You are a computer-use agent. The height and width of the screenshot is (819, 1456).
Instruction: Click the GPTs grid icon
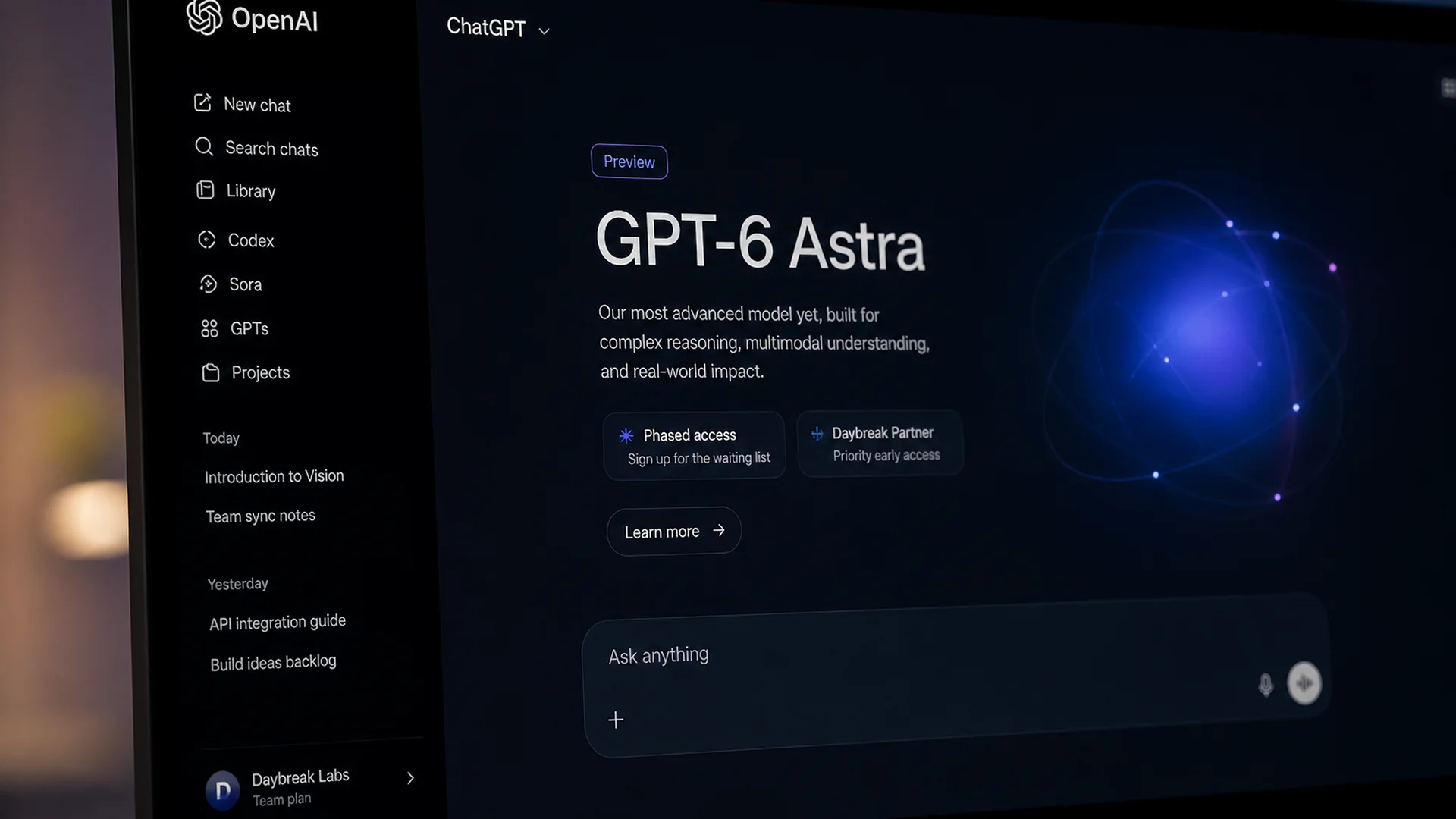tap(209, 328)
